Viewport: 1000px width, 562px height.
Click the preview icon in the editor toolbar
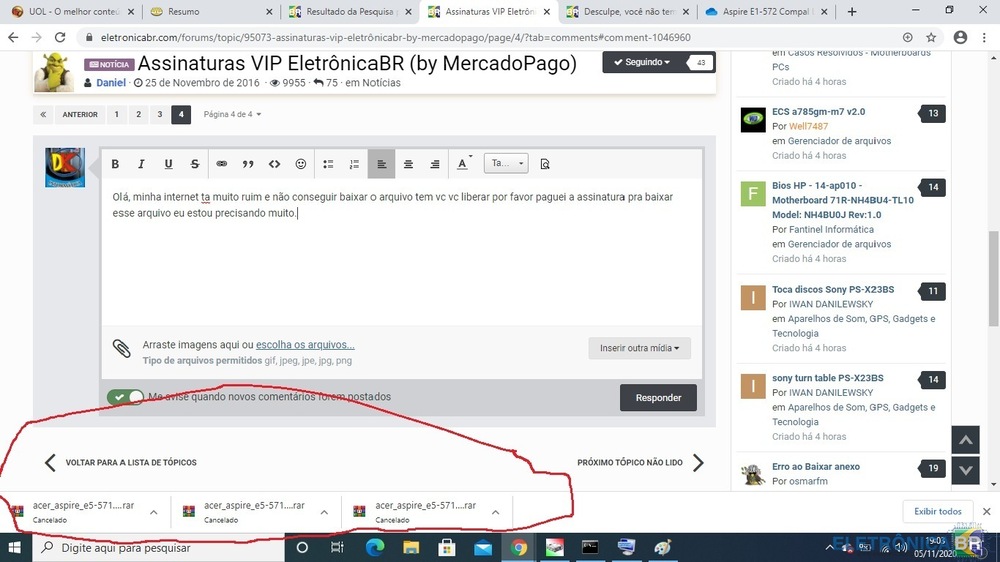tap(545, 164)
